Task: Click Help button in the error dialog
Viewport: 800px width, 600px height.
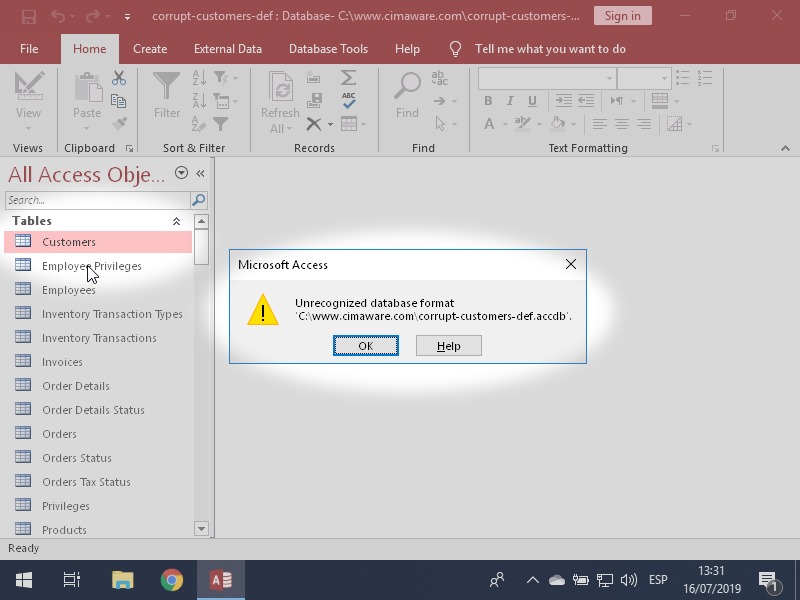Action: [x=448, y=346]
